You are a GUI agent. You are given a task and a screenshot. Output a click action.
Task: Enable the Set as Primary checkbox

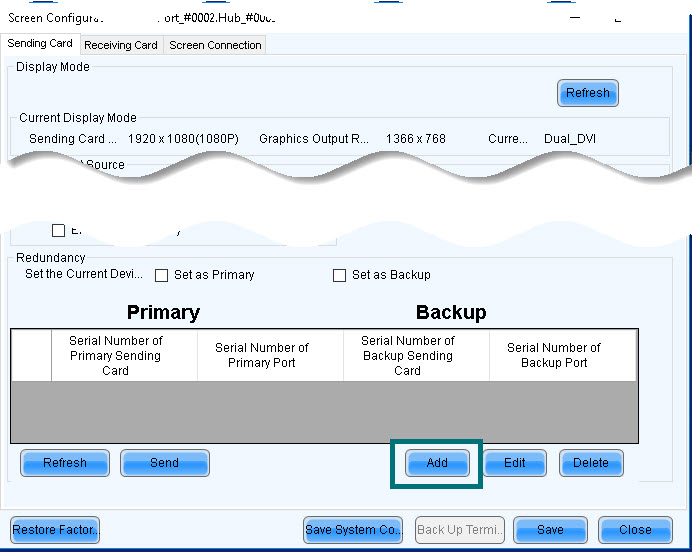[162, 275]
